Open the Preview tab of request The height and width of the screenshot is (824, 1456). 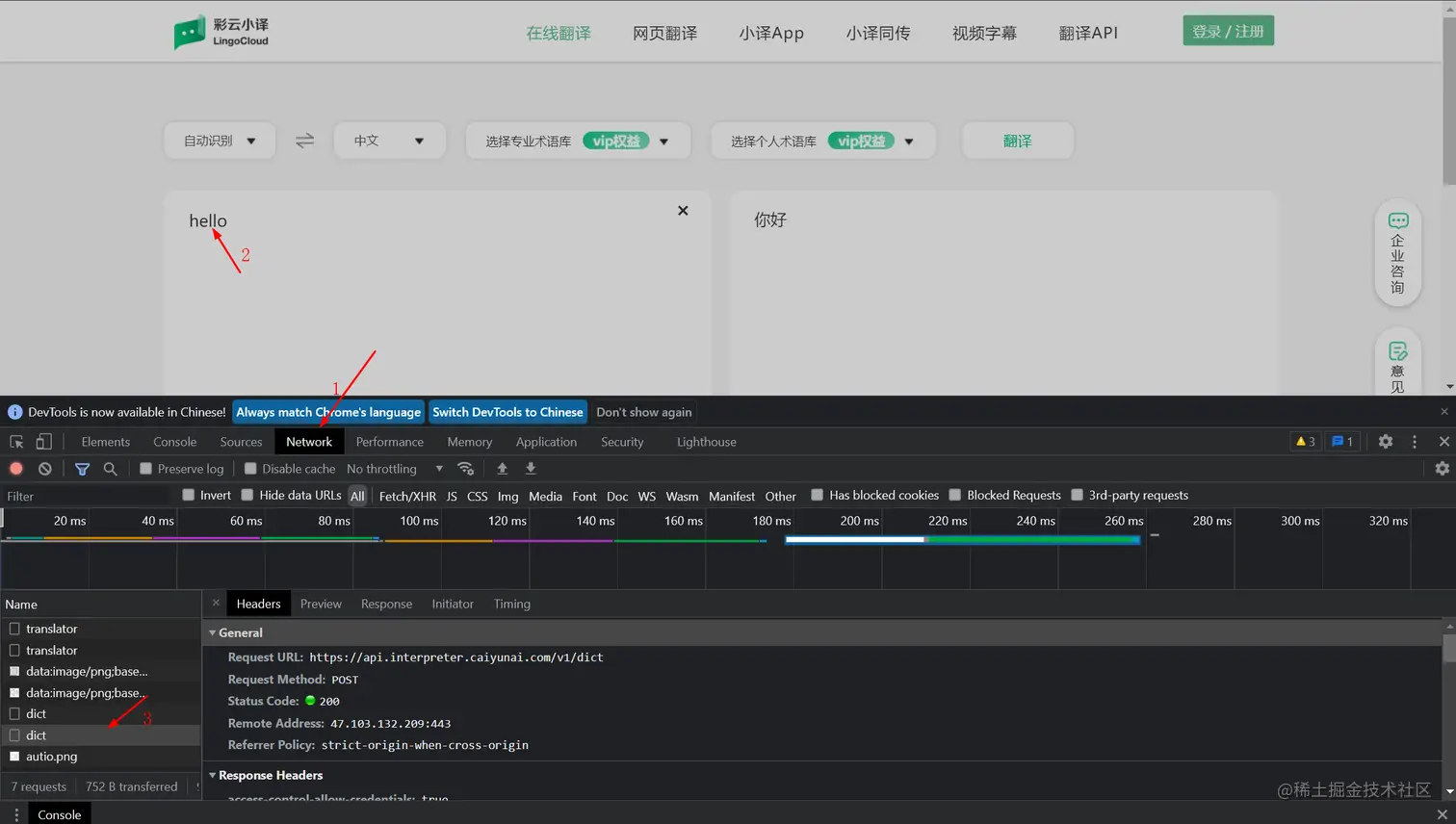click(x=321, y=604)
